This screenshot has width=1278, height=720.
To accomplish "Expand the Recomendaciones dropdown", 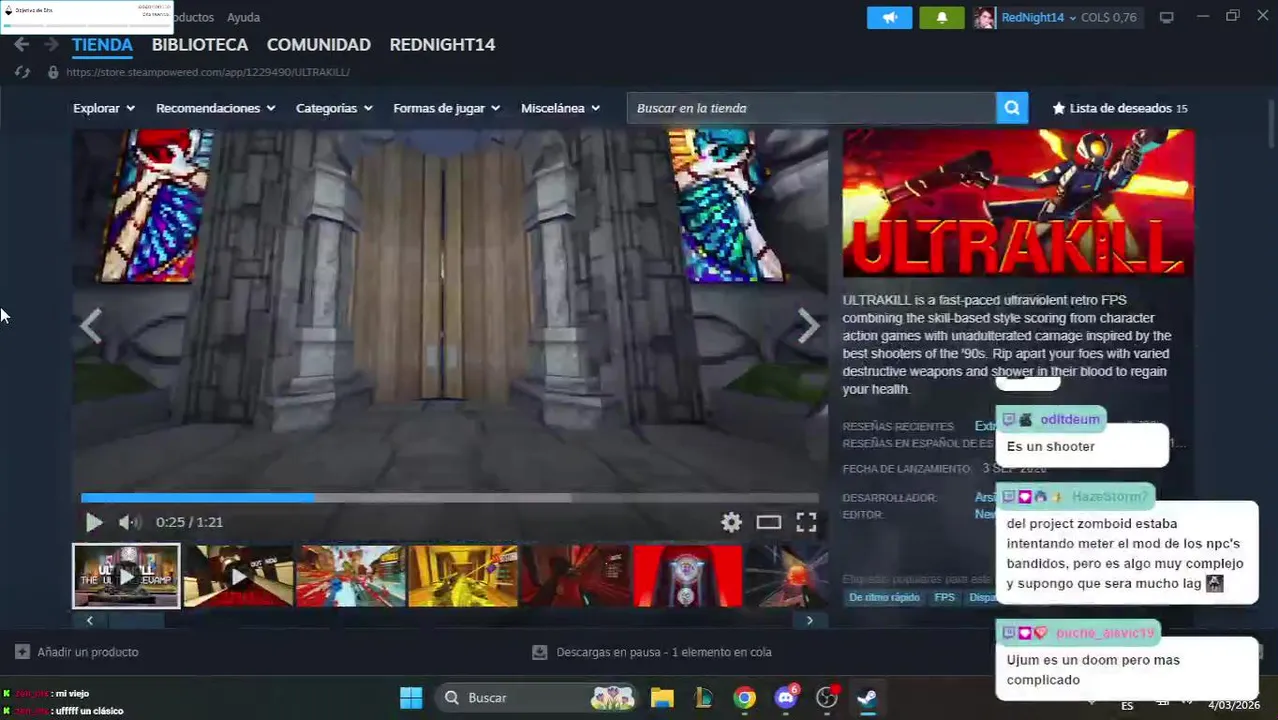I will point(215,108).
